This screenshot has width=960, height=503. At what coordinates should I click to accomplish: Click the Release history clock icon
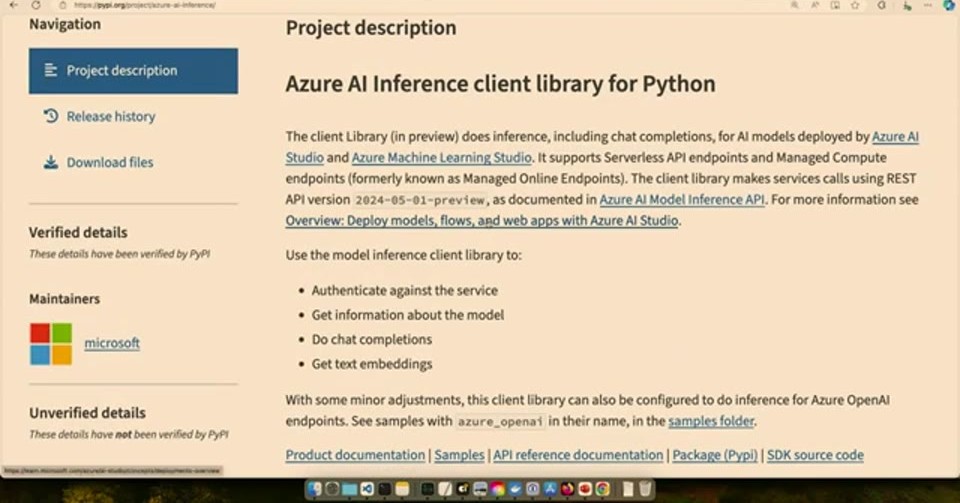tap(51, 116)
